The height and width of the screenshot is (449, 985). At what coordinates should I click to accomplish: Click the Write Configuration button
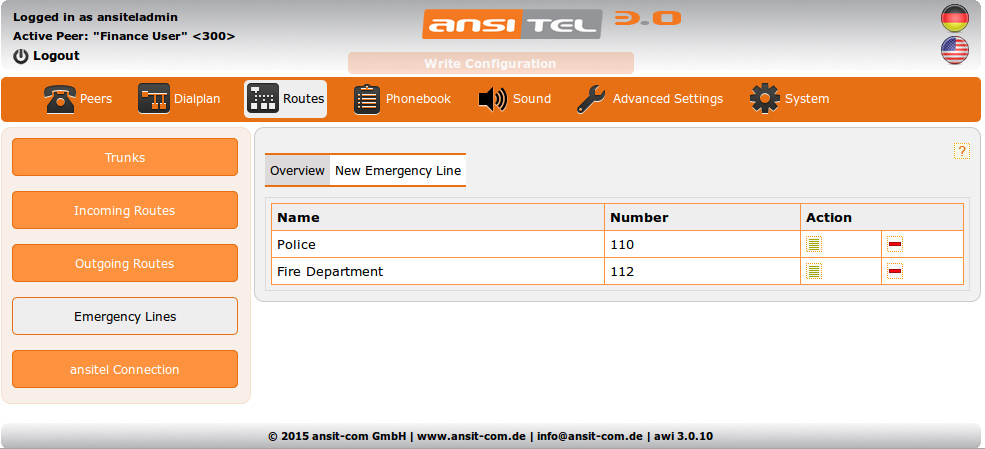(490, 63)
